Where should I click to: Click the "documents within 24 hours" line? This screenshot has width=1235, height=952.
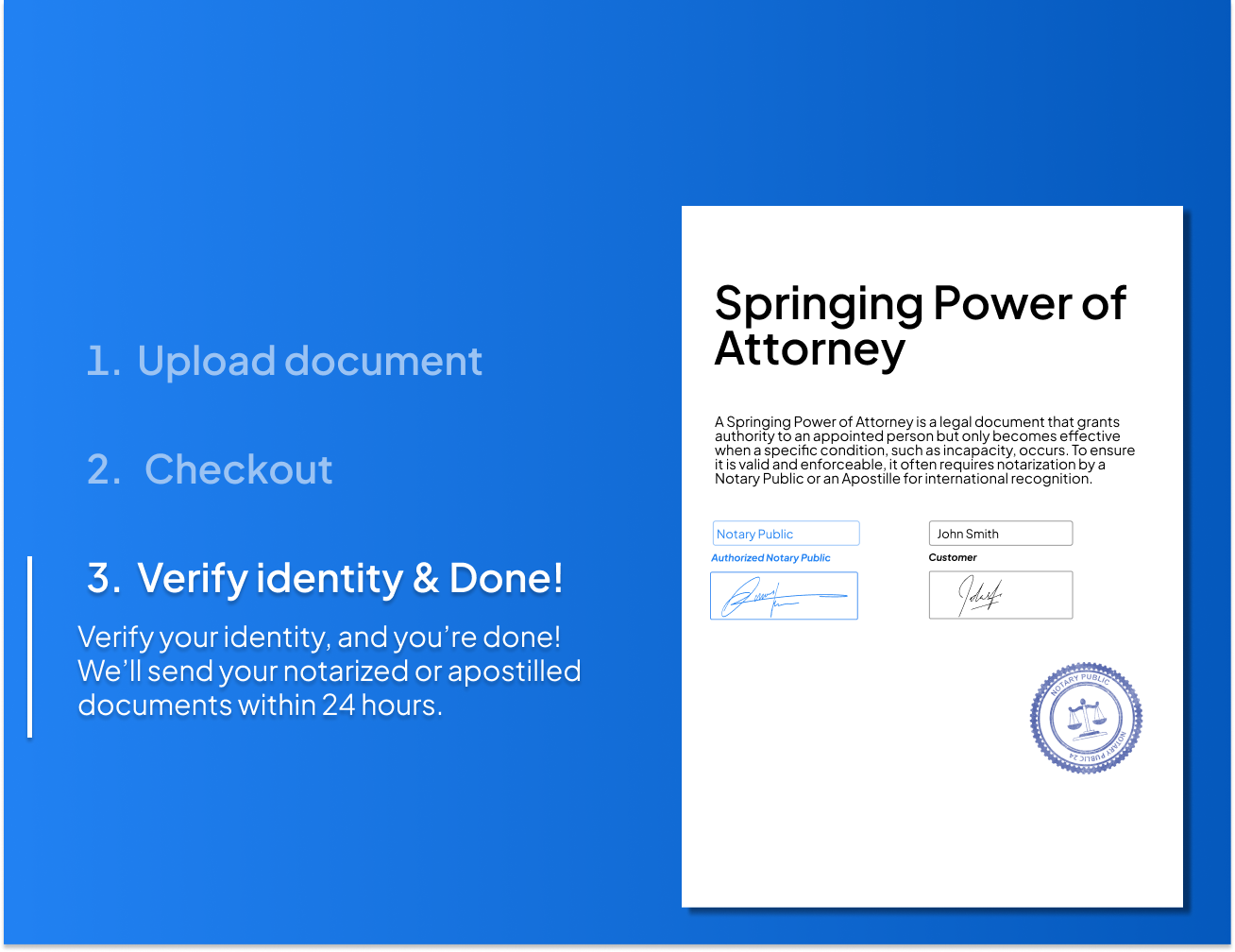[260, 705]
